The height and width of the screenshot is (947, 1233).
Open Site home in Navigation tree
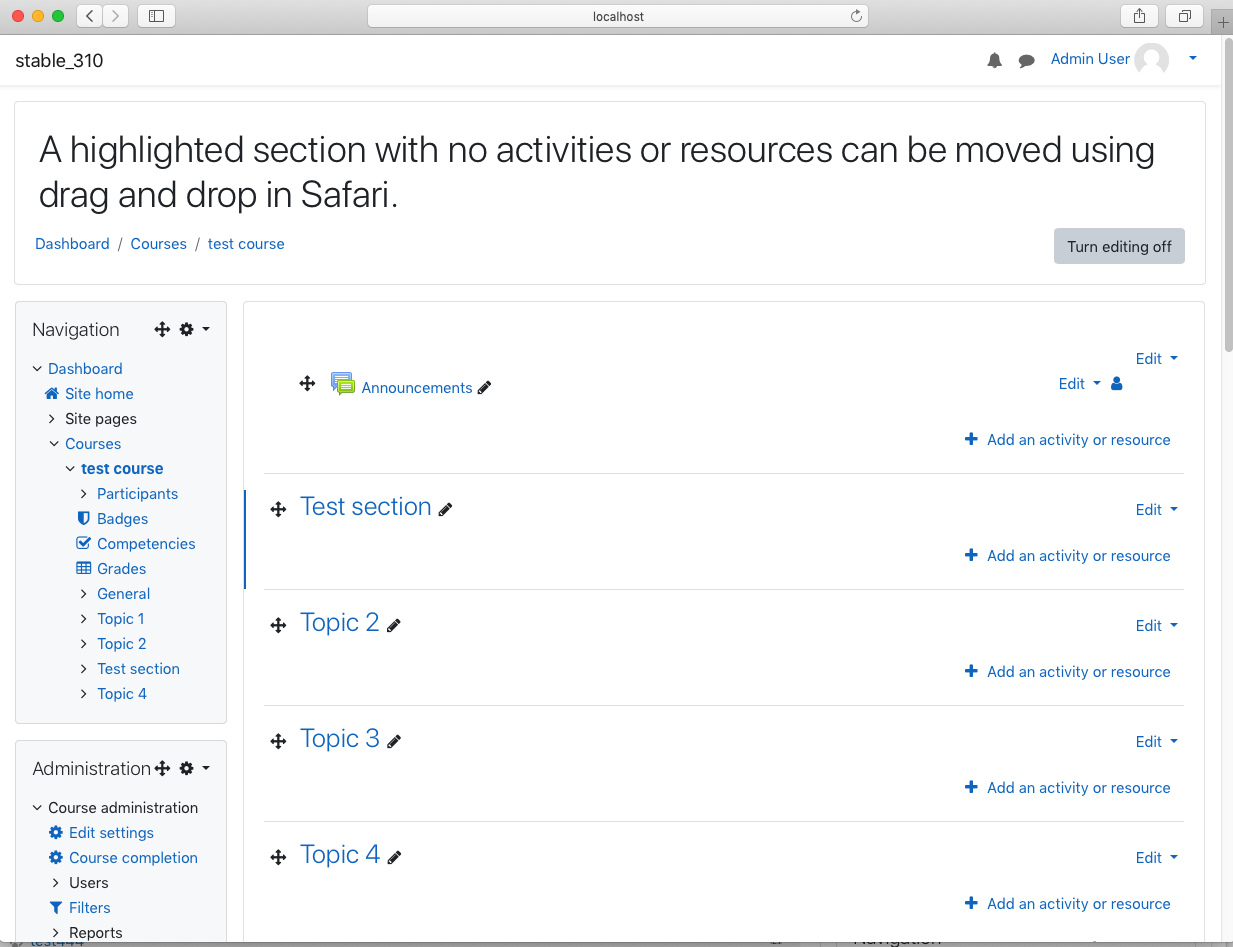99,394
